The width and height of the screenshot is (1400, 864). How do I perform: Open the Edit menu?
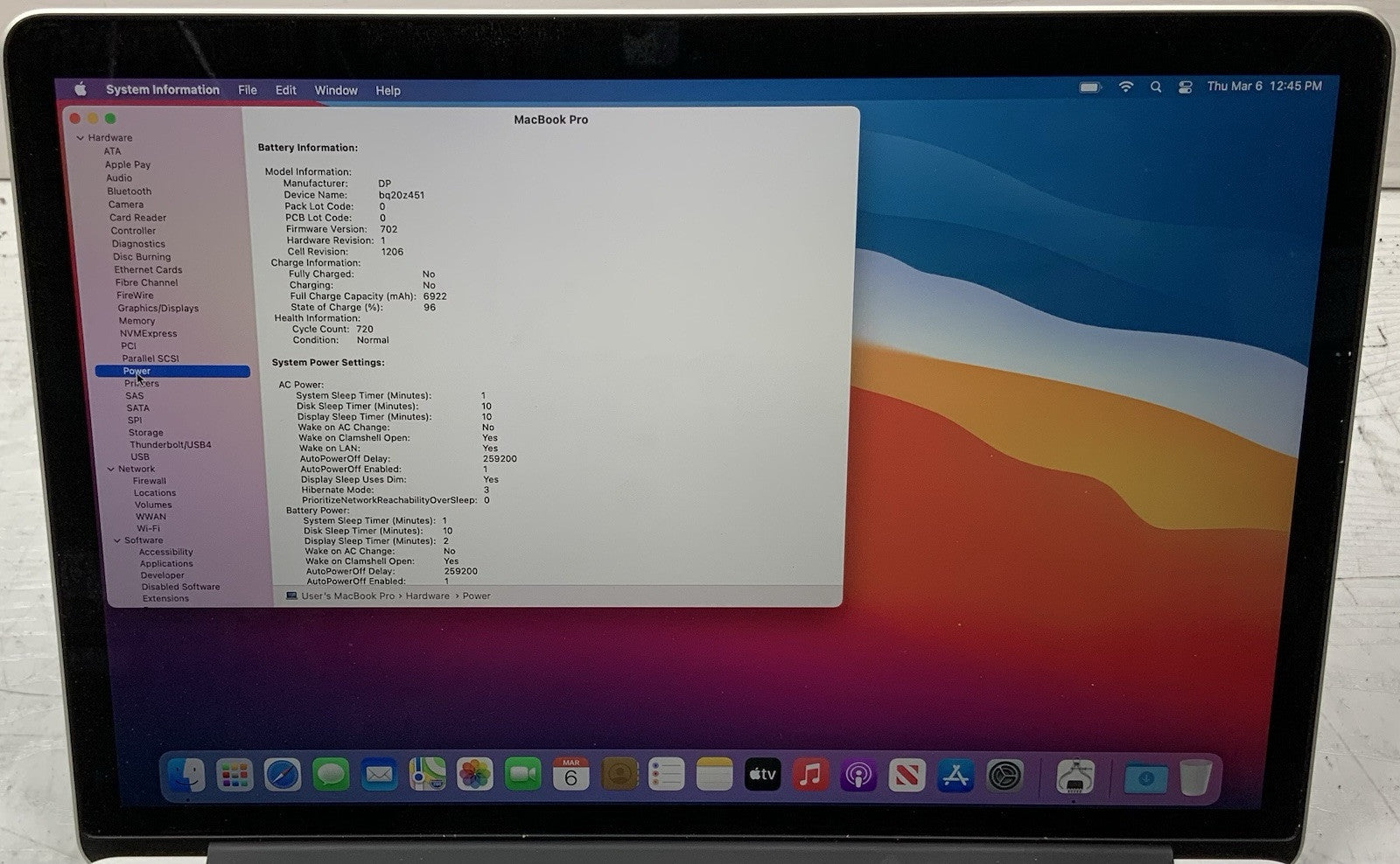[x=285, y=90]
